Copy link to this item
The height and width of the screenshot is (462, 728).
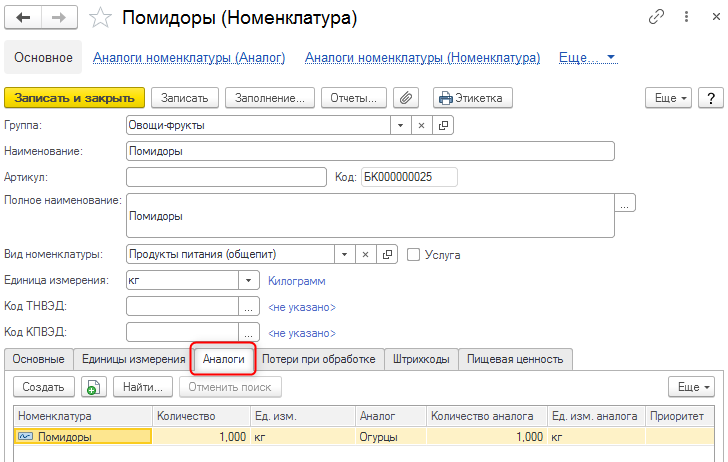(x=657, y=17)
